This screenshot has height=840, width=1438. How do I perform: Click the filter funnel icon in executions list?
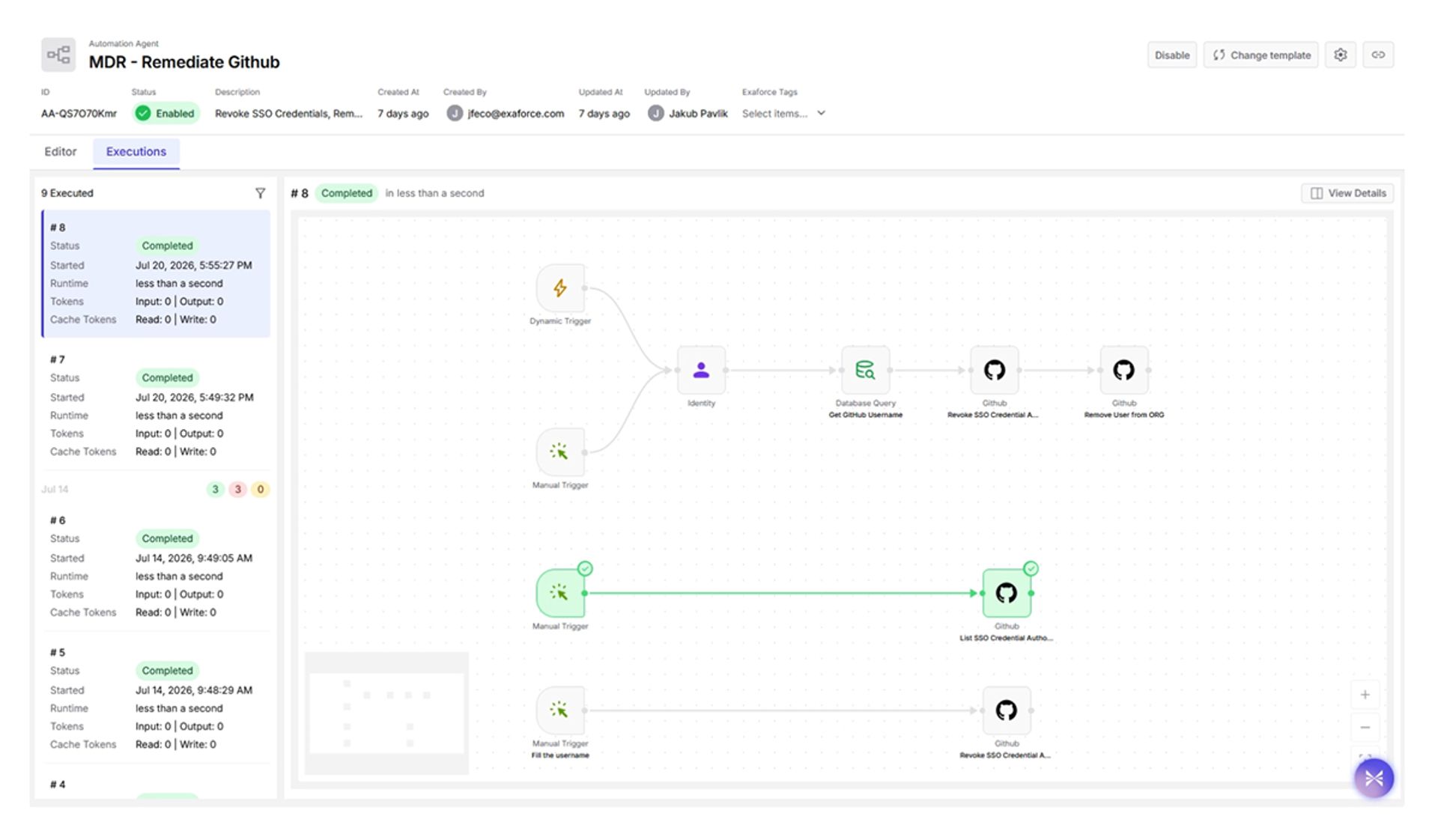260,193
